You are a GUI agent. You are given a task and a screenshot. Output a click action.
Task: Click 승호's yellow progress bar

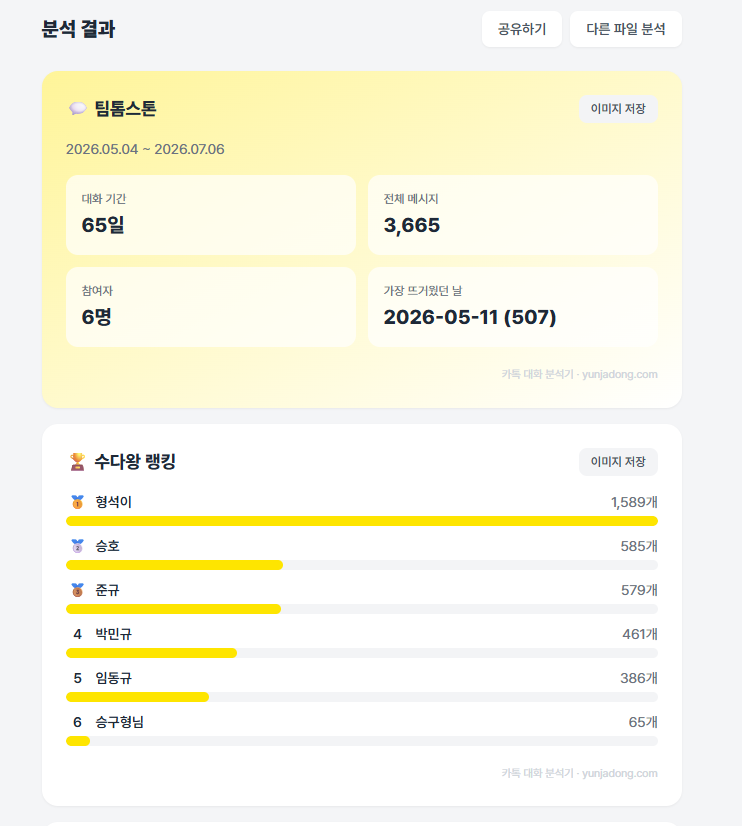pyautogui.click(x=174, y=565)
